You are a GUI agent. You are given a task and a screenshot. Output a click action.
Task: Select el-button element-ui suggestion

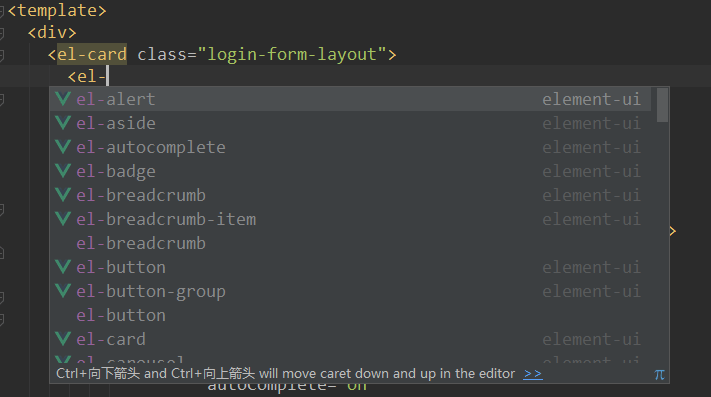click(351, 267)
